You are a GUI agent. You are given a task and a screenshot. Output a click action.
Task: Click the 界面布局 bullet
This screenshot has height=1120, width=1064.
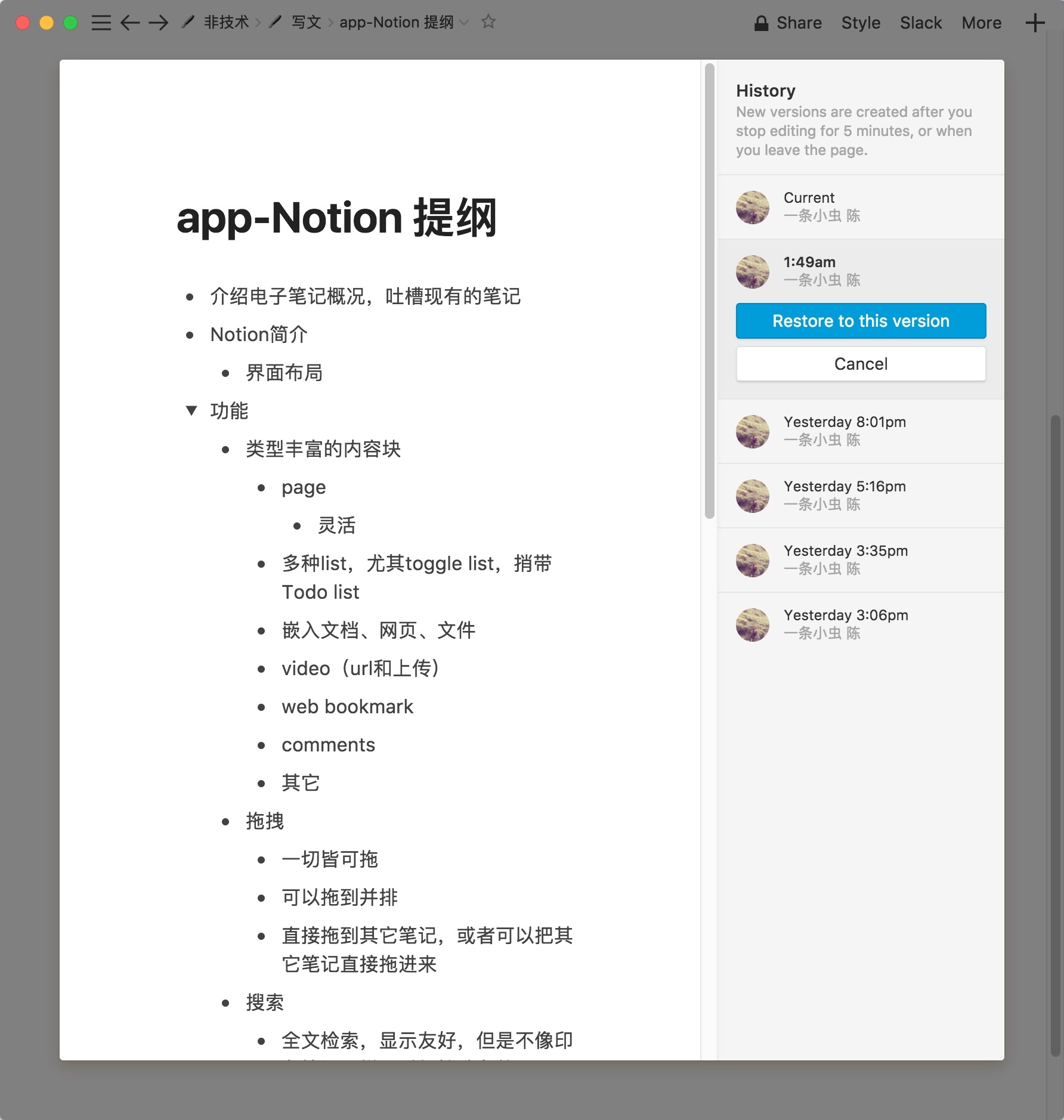(x=284, y=373)
